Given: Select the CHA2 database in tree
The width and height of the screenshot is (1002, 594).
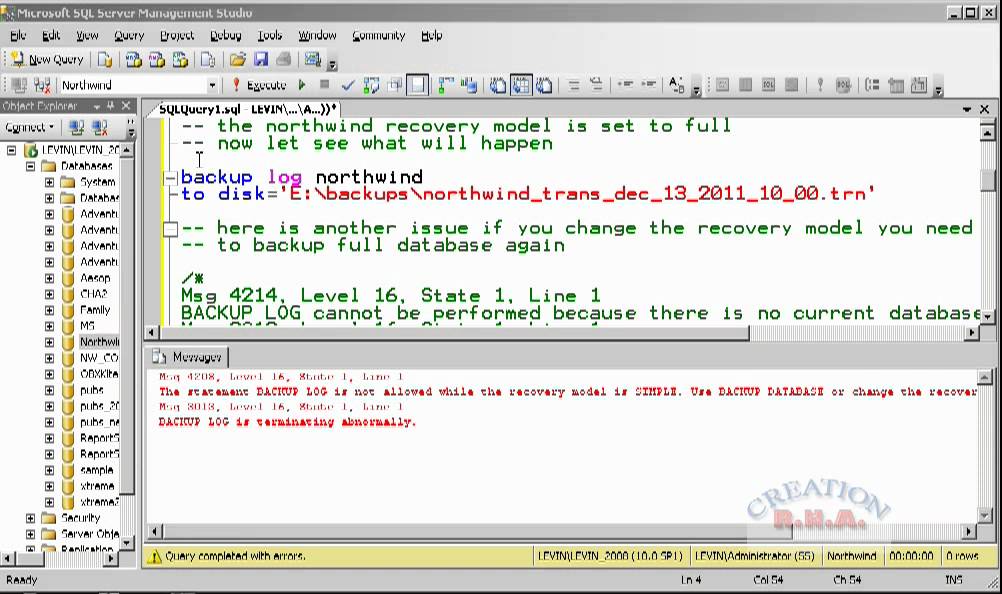Looking at the screenshot, I should [x=93, y=294].
